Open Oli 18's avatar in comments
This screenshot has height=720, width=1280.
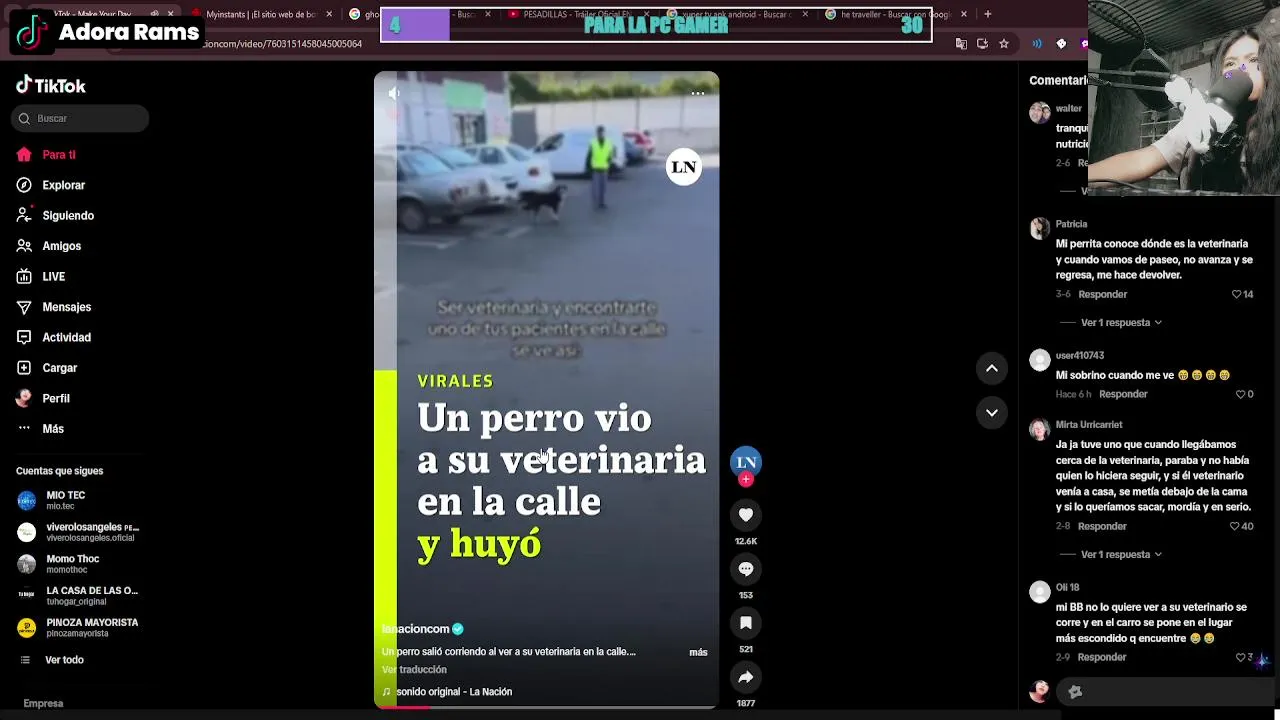1040,592
